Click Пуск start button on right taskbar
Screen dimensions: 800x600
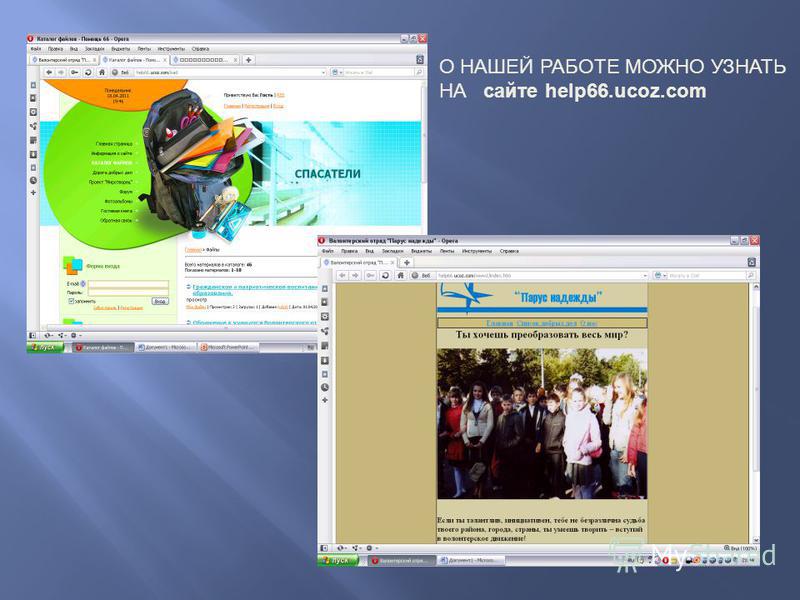coord(338,560)
